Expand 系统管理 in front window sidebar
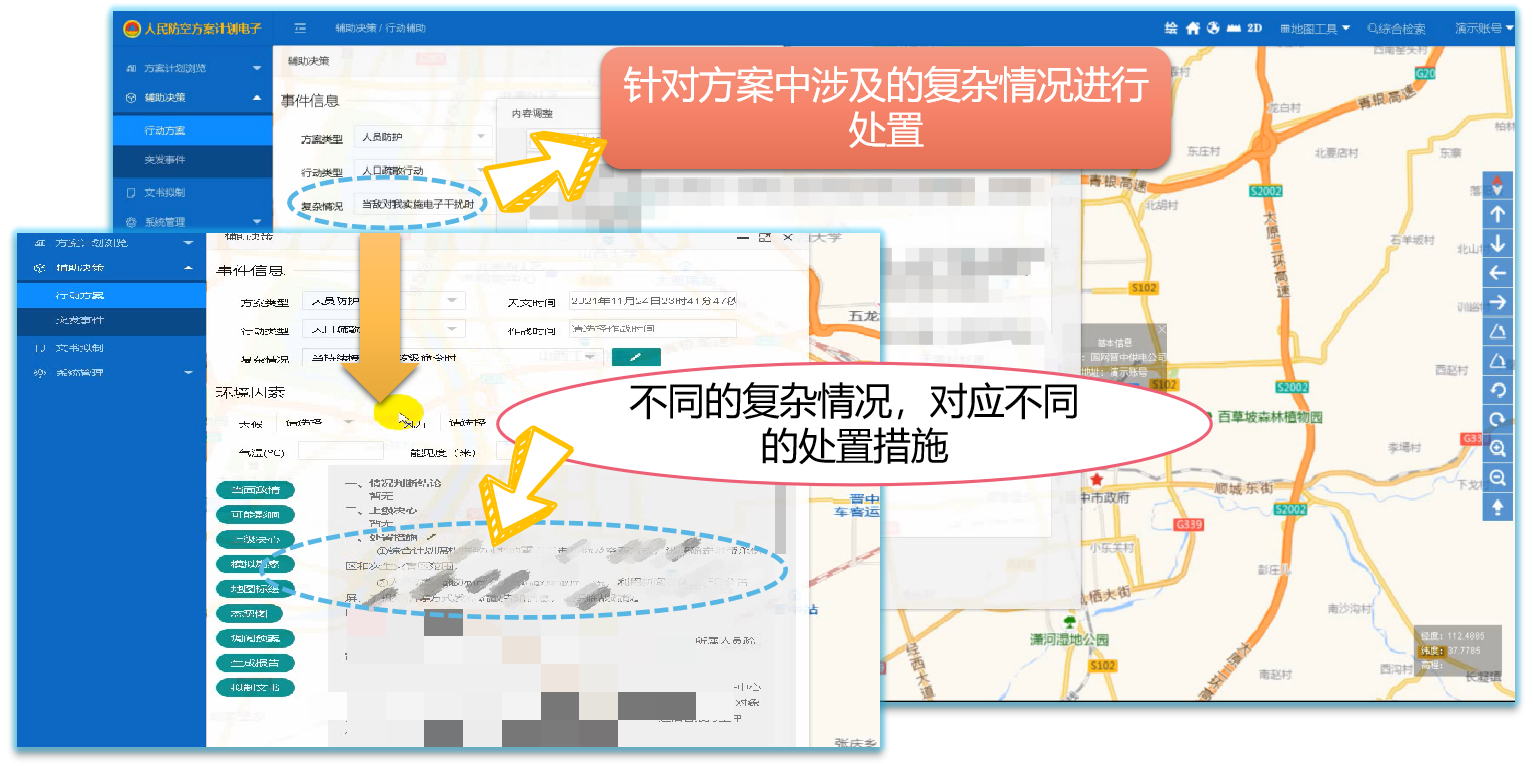This screenshot has height=772, width=1533. [x=111, y=373]
